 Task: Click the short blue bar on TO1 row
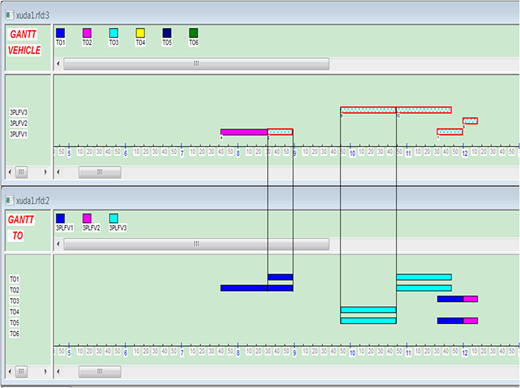(280, 277)
